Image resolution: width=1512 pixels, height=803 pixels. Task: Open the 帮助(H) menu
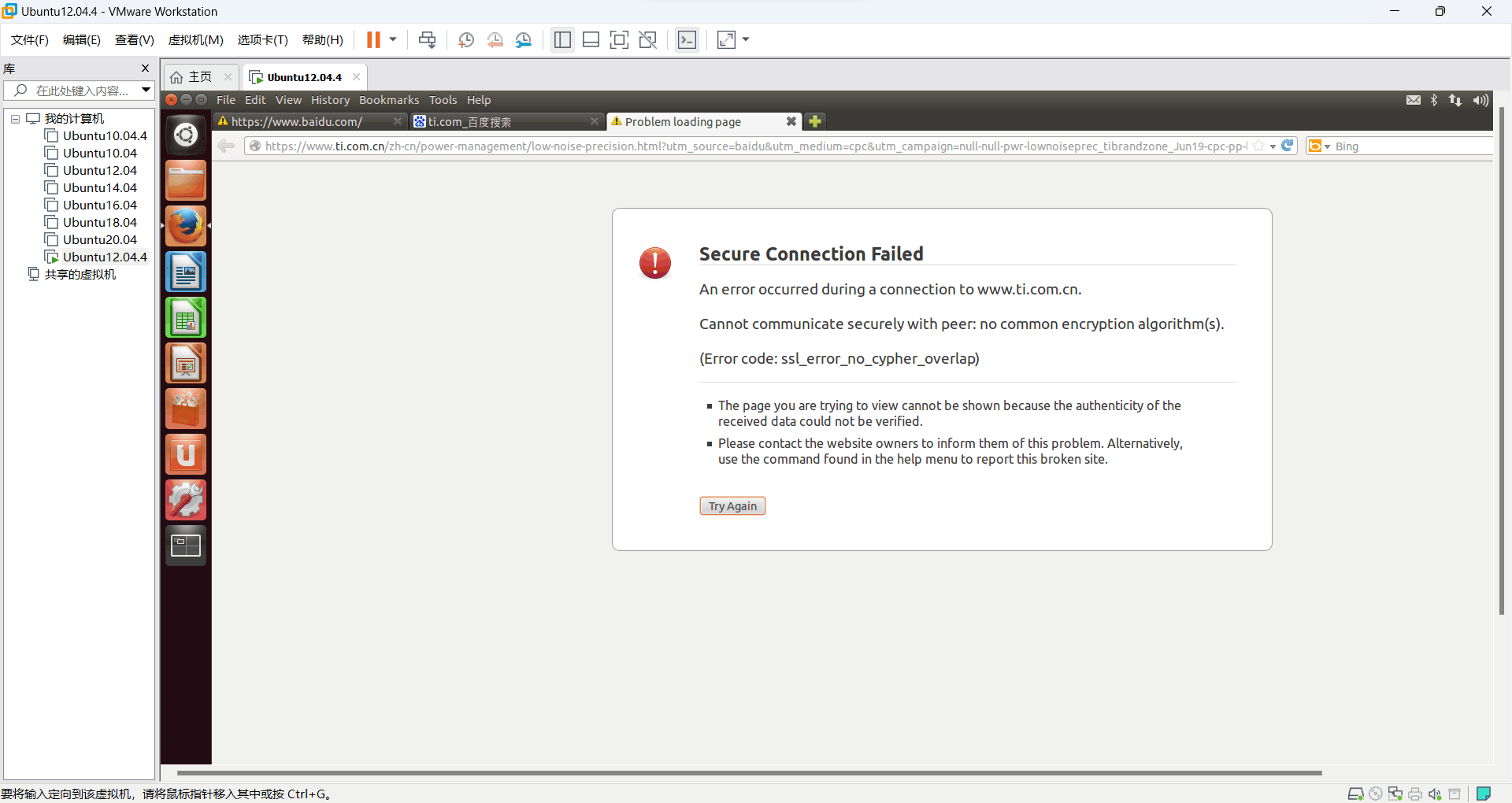coord(323,39)
